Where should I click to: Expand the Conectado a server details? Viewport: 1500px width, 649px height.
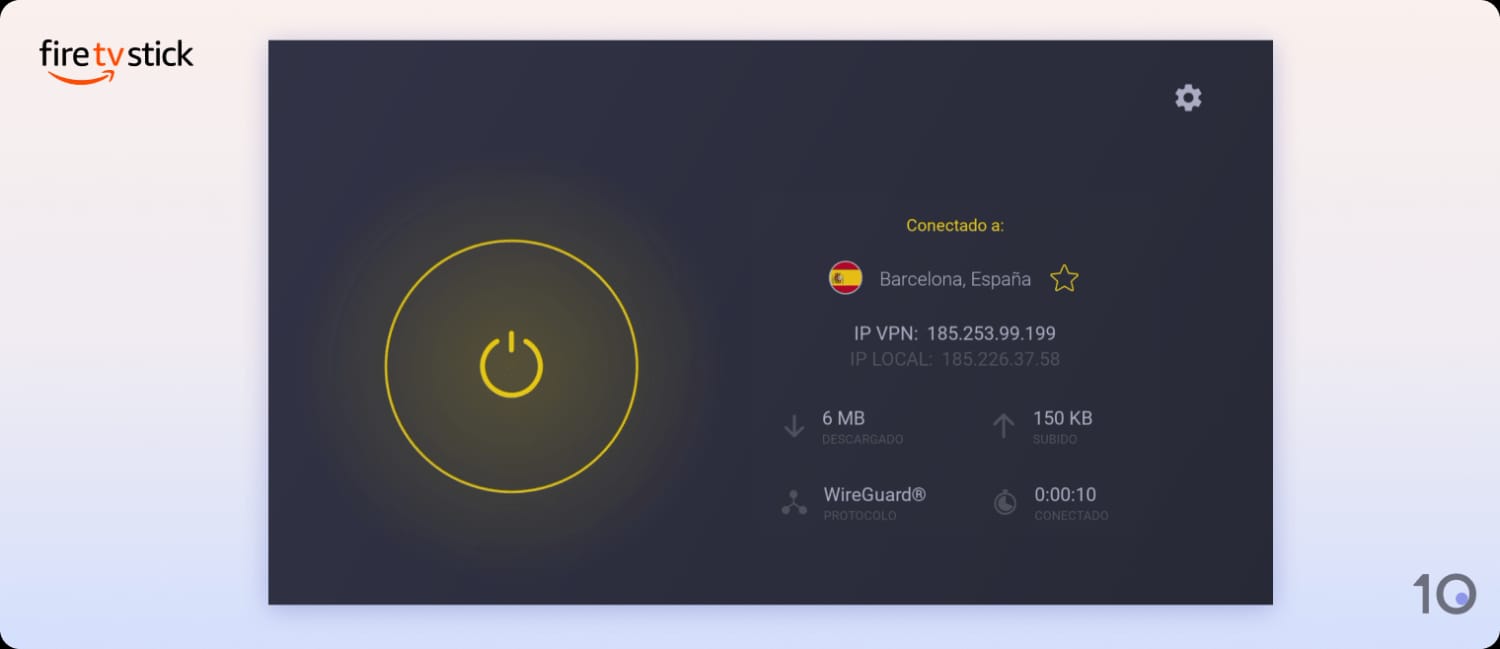click(954, 225)
